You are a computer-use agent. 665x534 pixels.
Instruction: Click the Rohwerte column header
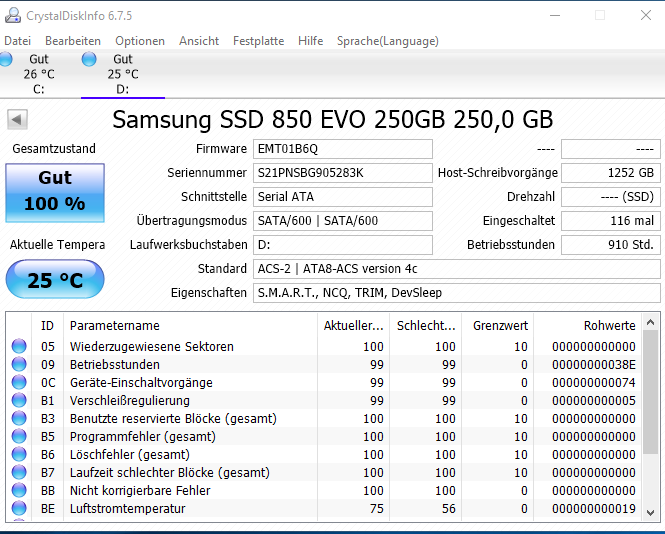coord(587,326)
